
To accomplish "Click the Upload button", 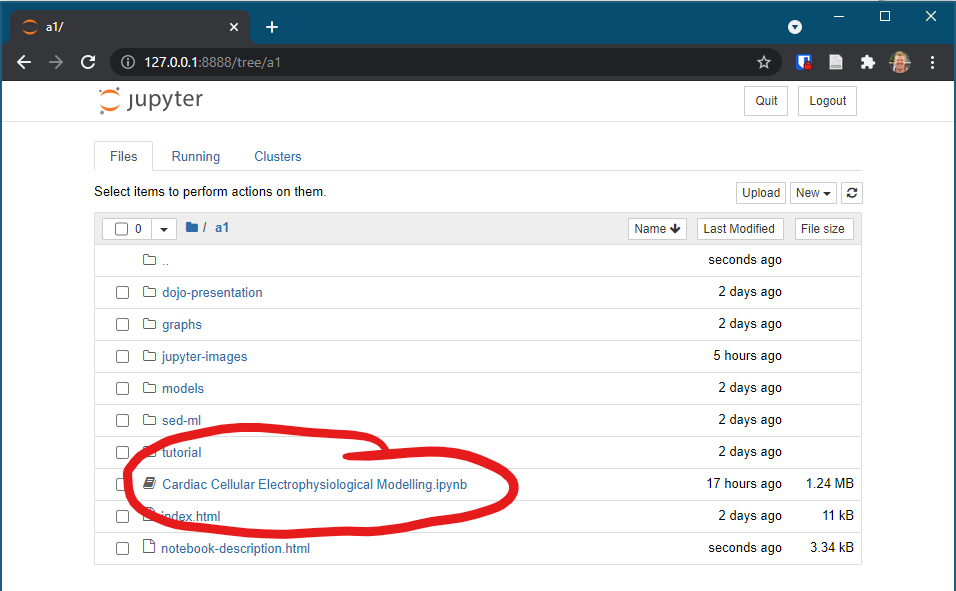I will (x=760, y=193).
